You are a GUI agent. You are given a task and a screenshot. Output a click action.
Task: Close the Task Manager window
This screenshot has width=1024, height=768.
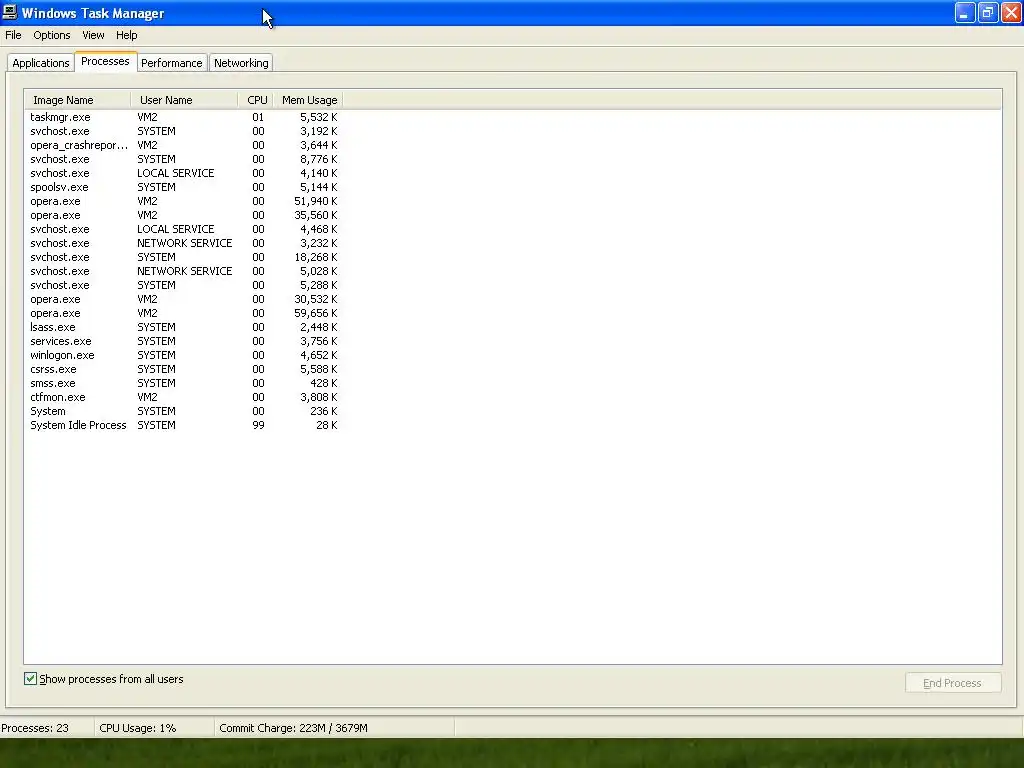point(1012,13)
